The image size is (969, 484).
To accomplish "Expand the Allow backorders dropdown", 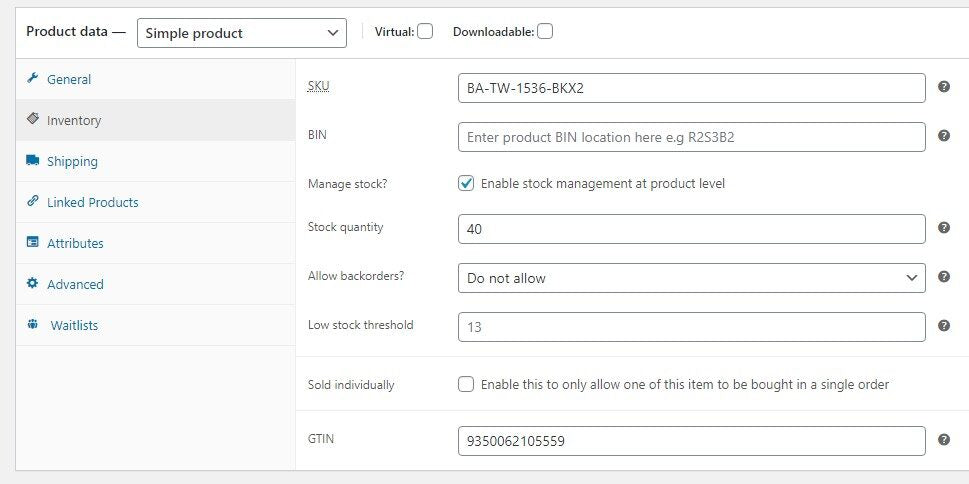I will [691, 278].
